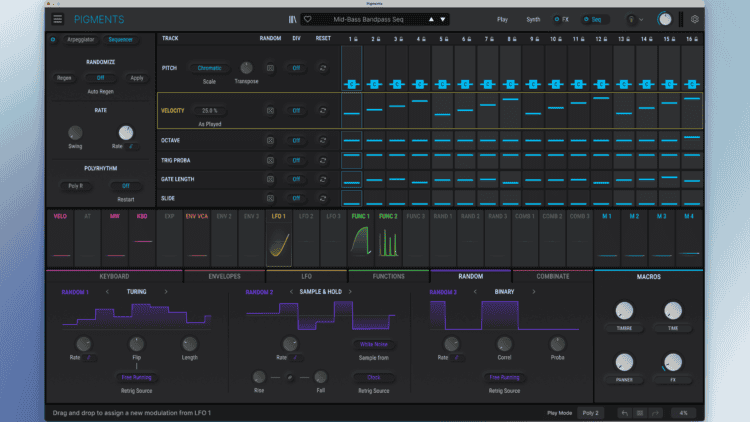Image resolution: width=750 pixels, height=422 pixels.
Task: Adjust the TIMBRE macro knob
Action: point(624,311)
